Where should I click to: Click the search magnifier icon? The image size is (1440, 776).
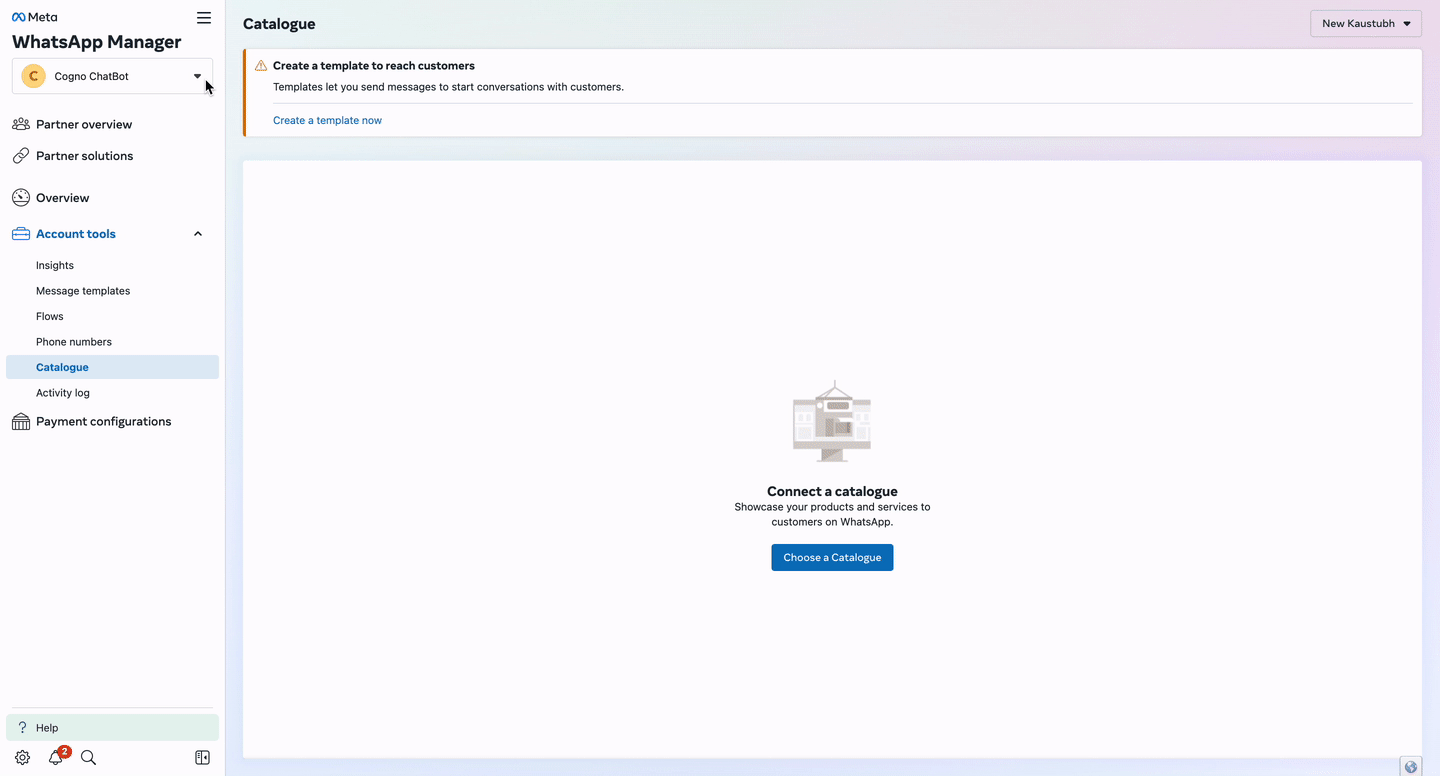tap(88, 758)
